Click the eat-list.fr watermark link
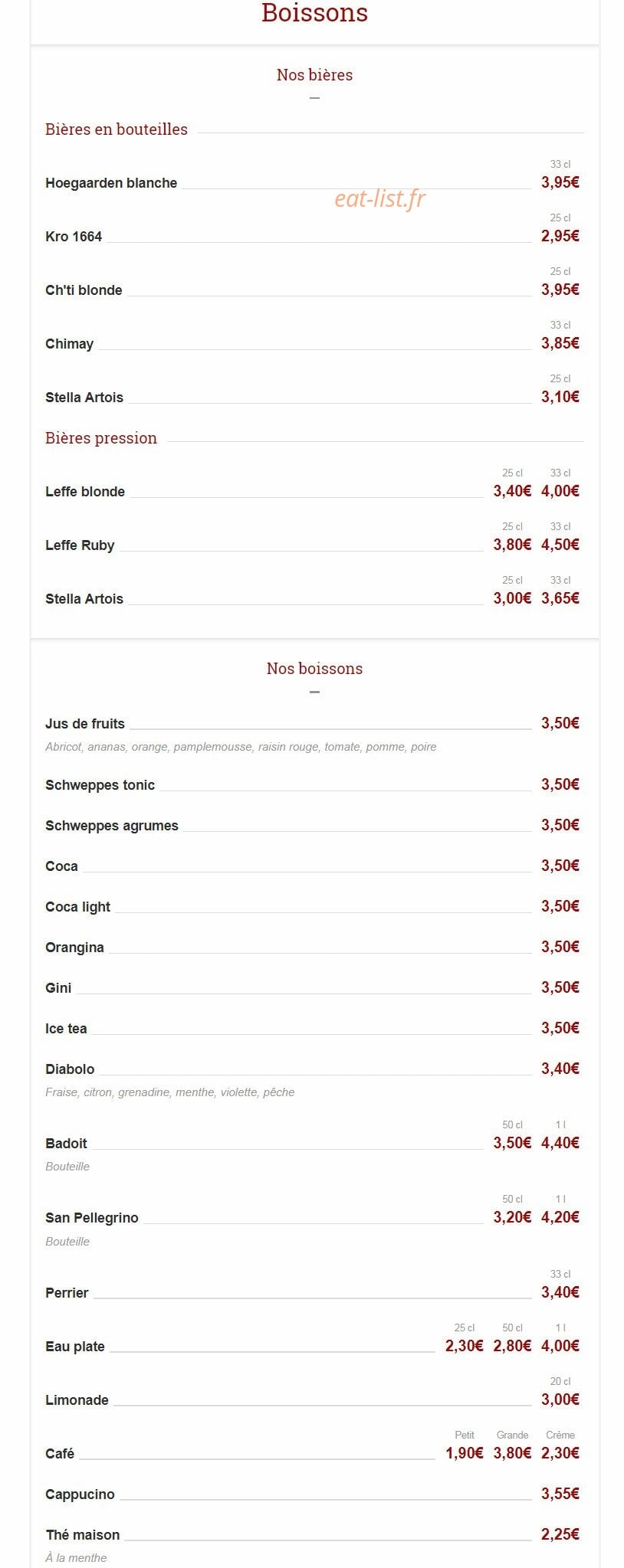This screenshot has width=624, height=1568. [380, 198]
